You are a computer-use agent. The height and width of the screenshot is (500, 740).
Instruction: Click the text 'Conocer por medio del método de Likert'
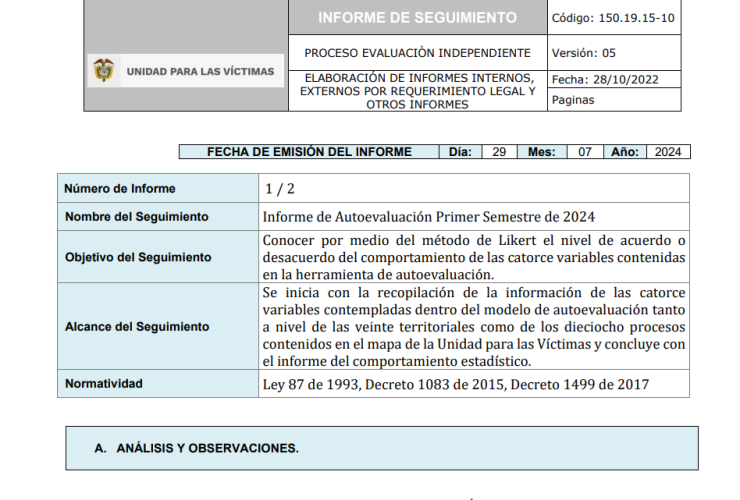point(399,240)
